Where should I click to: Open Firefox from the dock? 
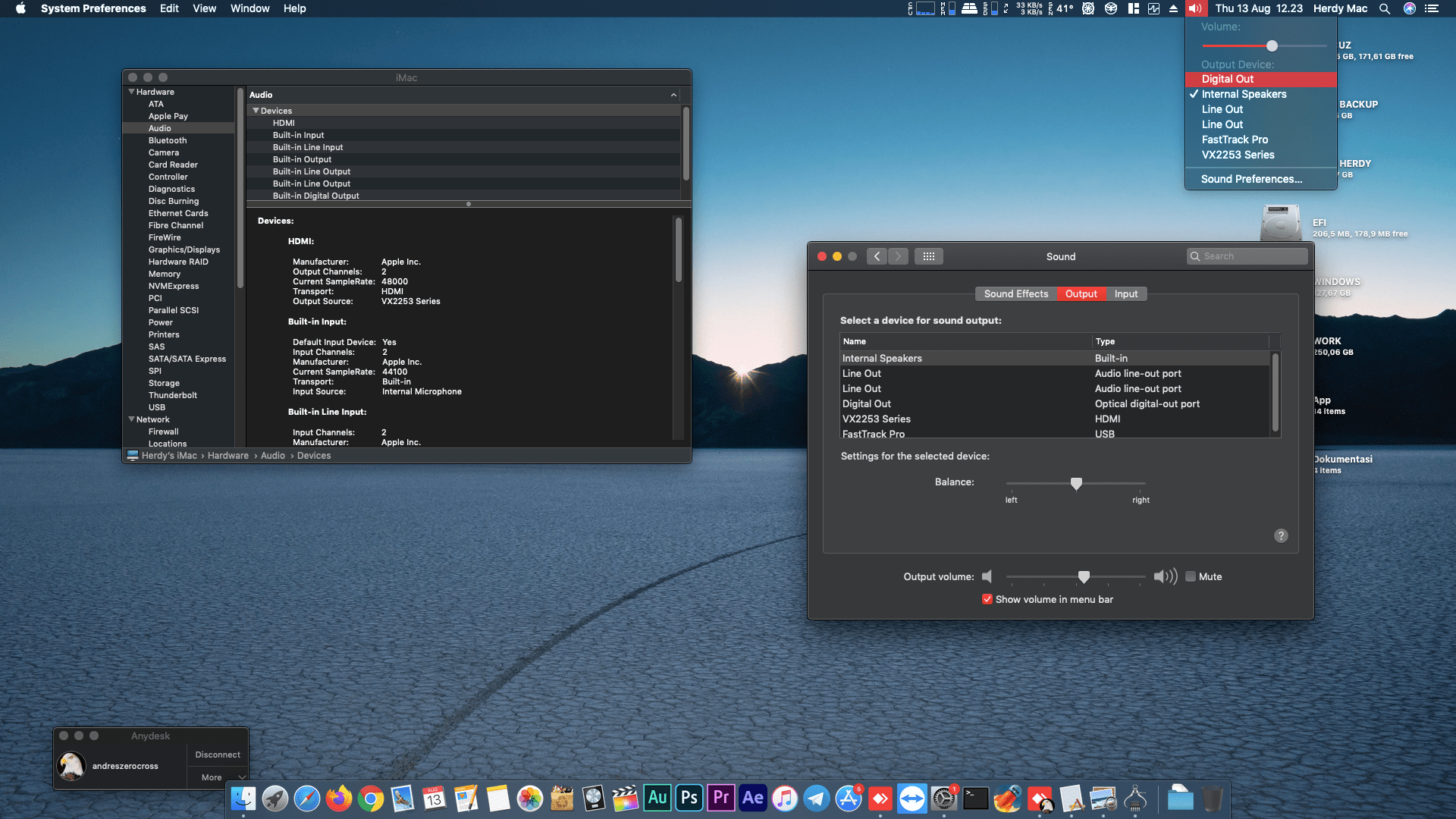pos(339,799)
